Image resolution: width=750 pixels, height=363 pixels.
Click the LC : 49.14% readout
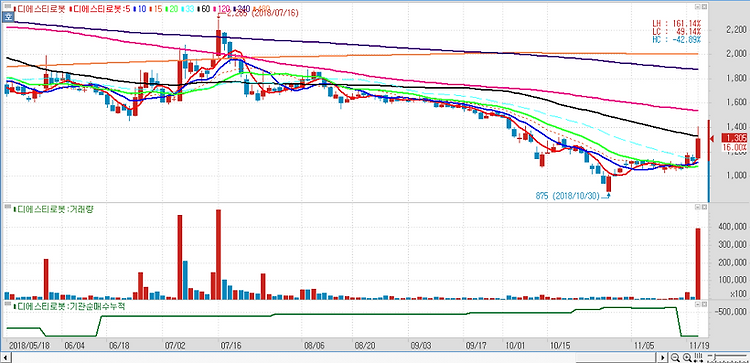(677, 31)
